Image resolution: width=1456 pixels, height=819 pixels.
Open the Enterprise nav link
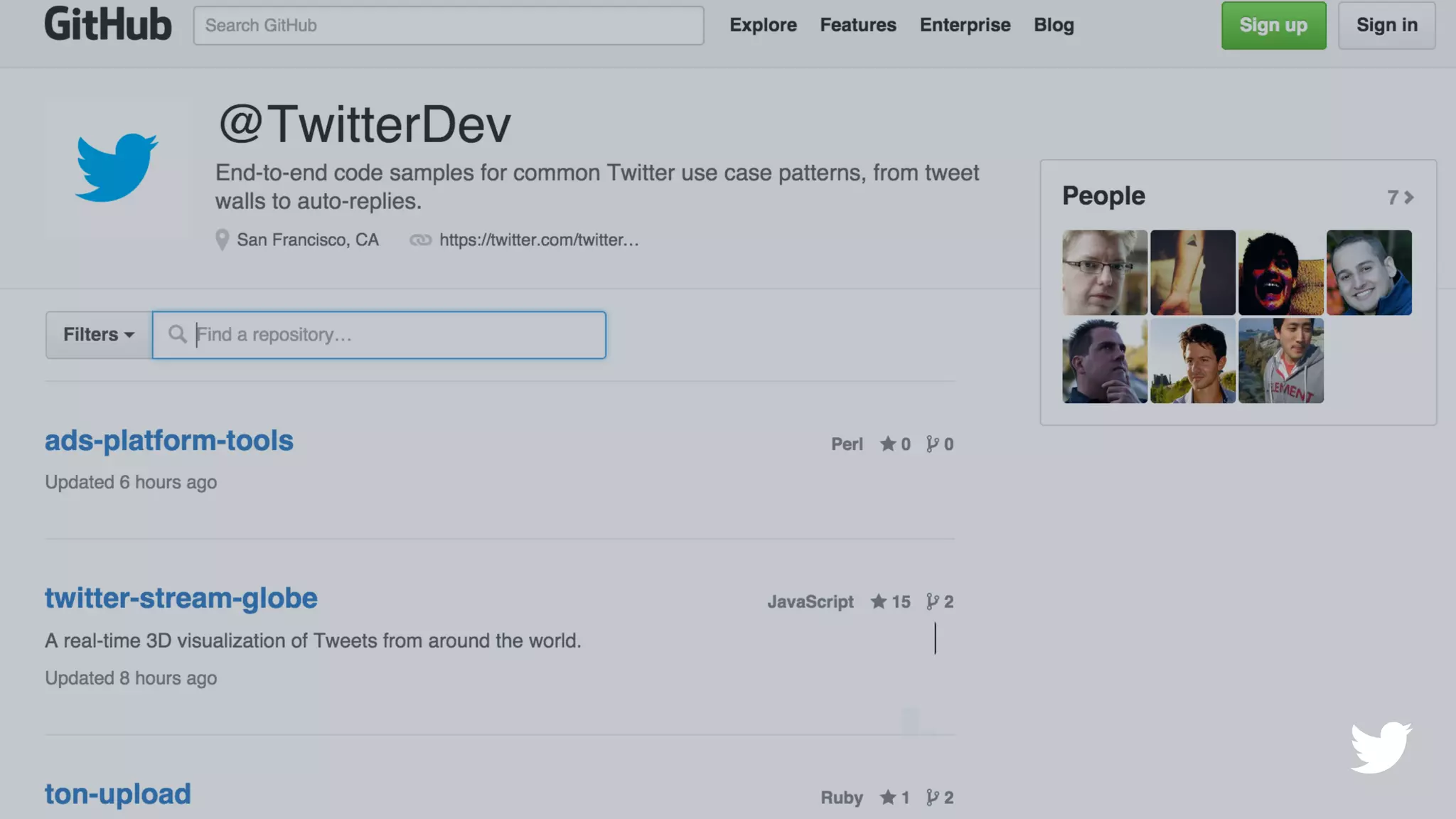pyautogui.click(x=965, y=25)
